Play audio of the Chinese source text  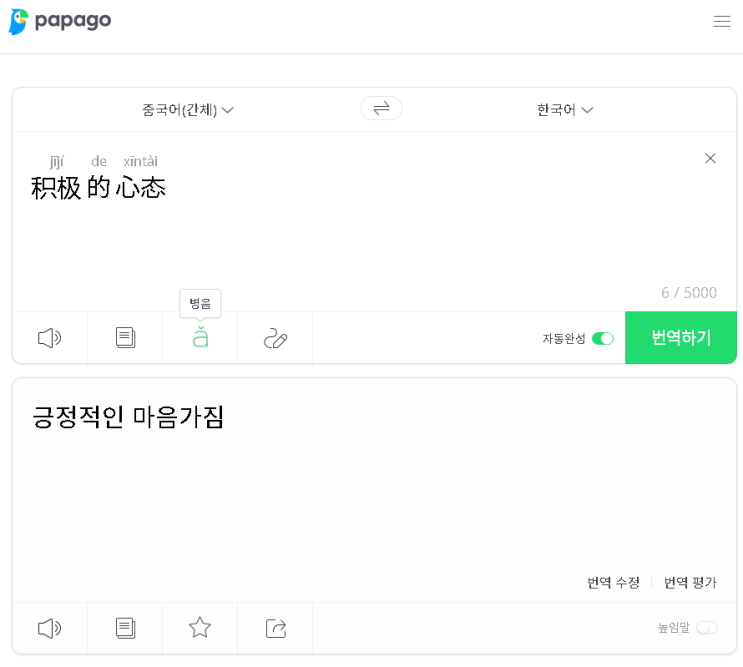click(49, 338)
